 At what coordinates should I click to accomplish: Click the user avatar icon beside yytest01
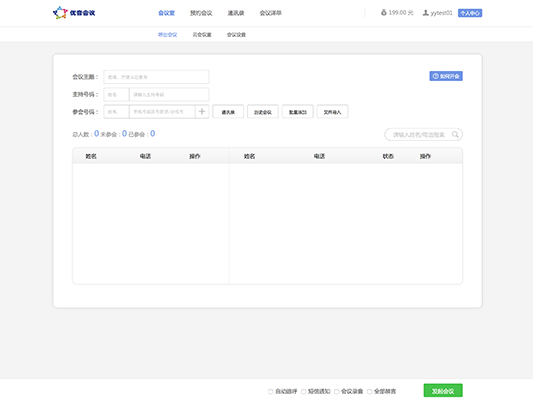click(425, 13)
